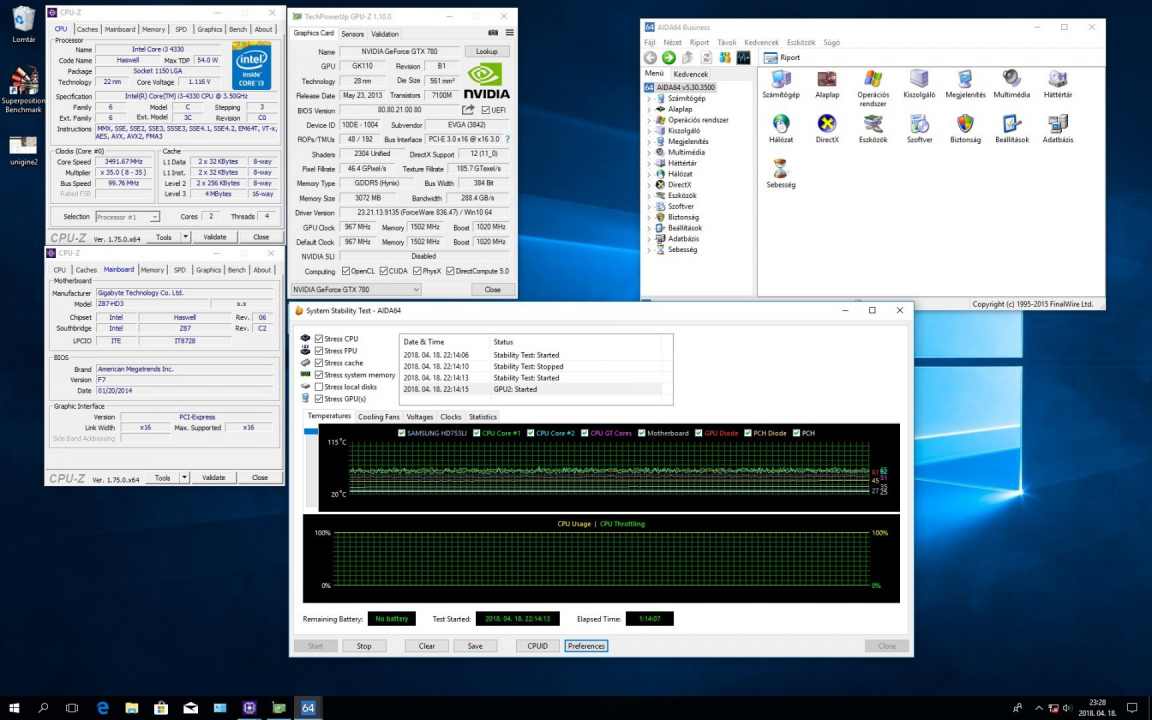This screenshot has width=1152, height=720.
Task: Click the Save button in stability test
Action: pyautogui.click(x=475, y=646)
